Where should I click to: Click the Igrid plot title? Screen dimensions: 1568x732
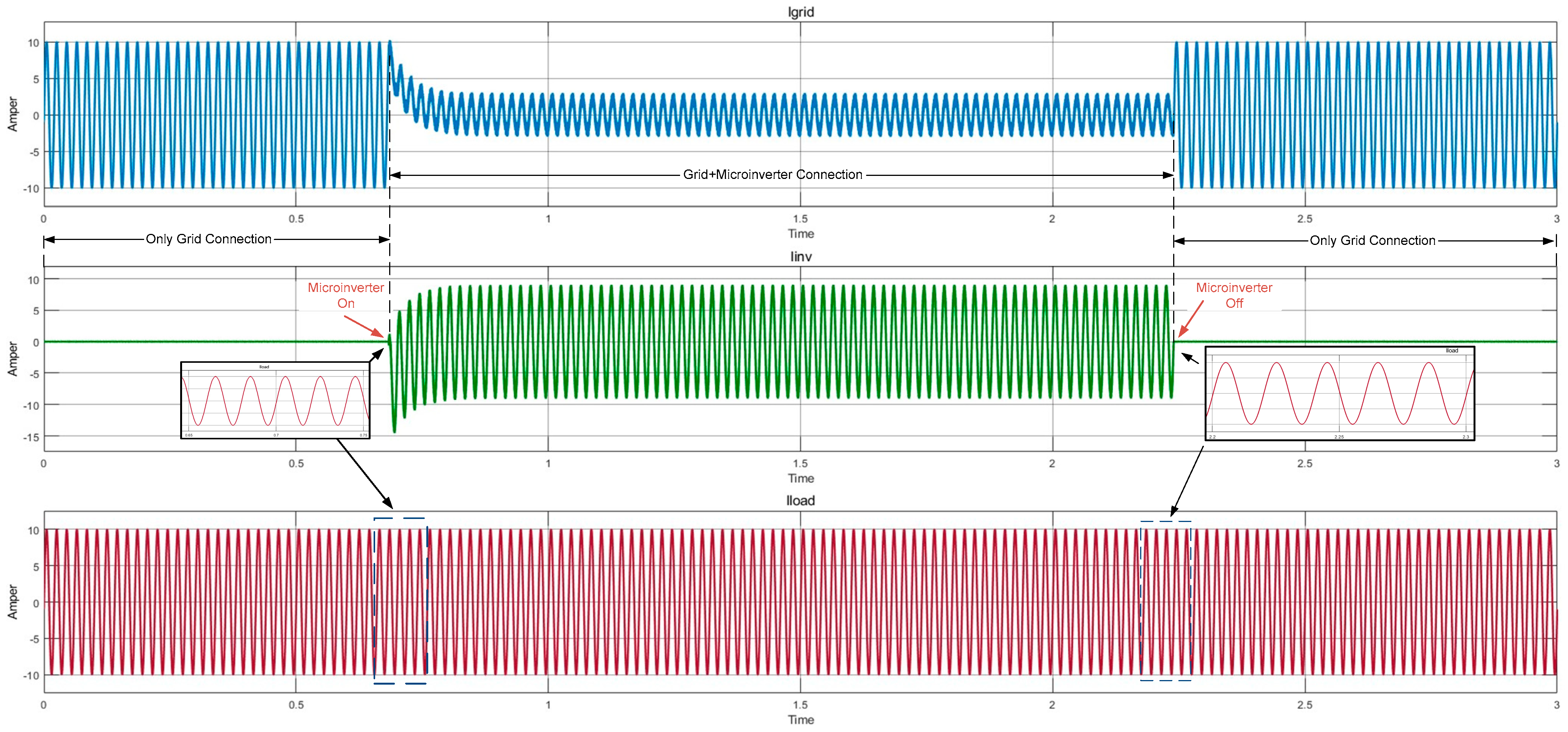tap(800, 12)
